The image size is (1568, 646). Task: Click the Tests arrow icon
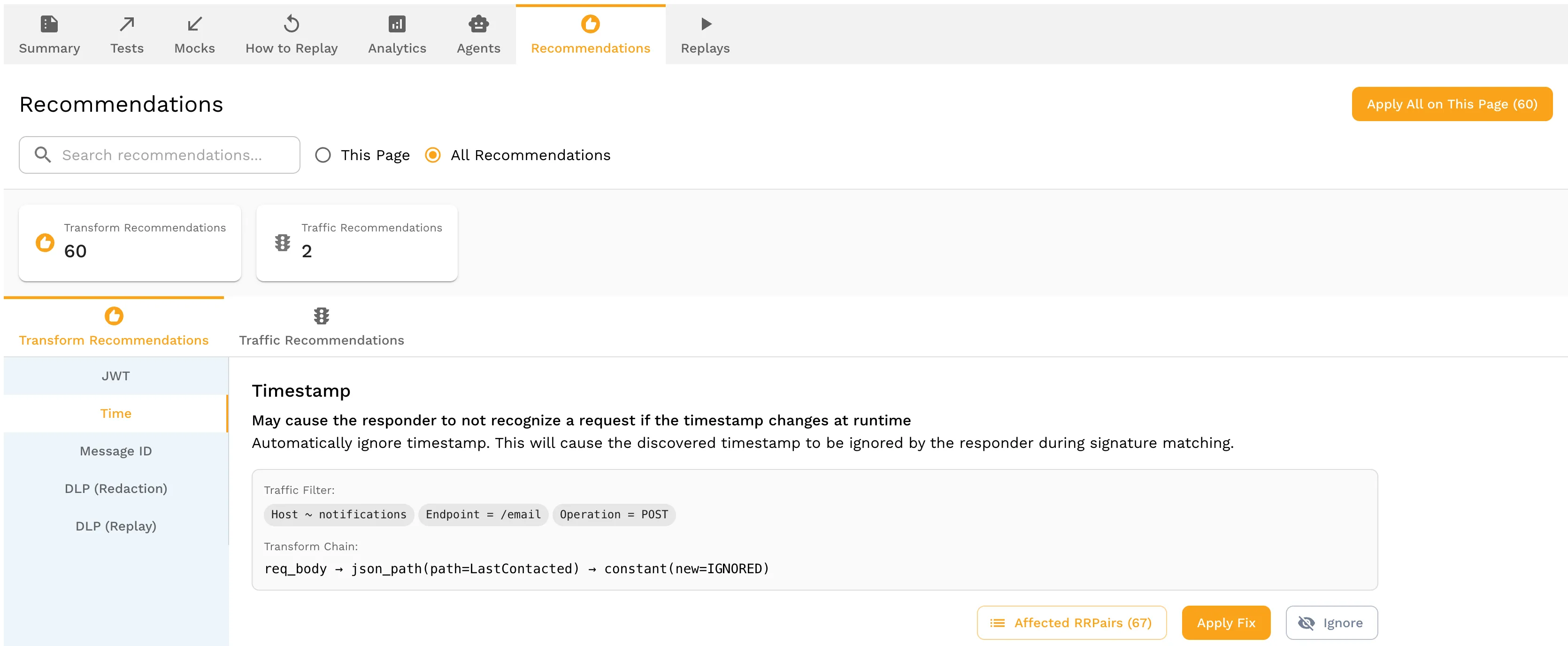(127, 24)
